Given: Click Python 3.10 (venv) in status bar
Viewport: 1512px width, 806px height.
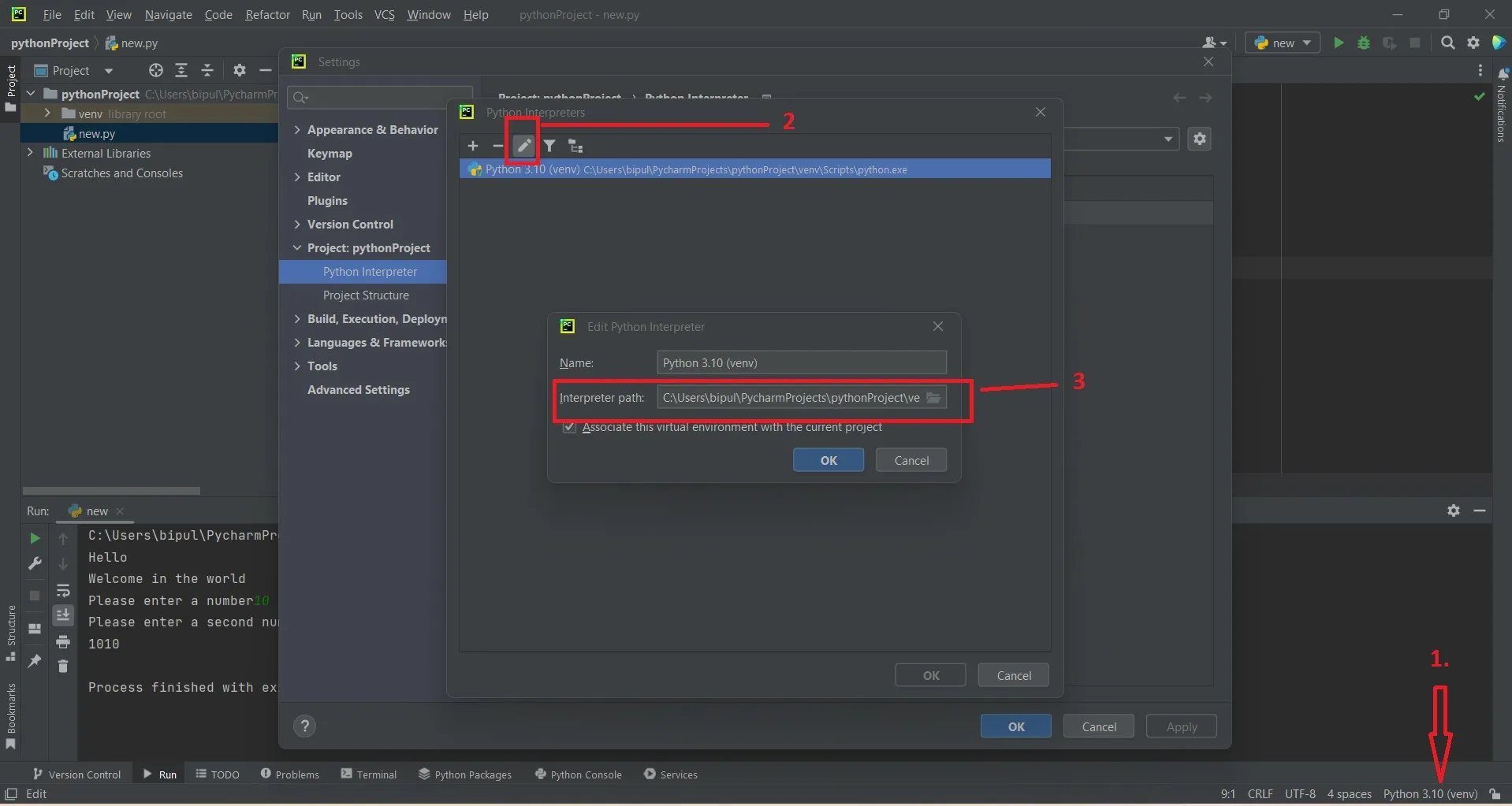Looking at the screenshot, I should 1430,794.
